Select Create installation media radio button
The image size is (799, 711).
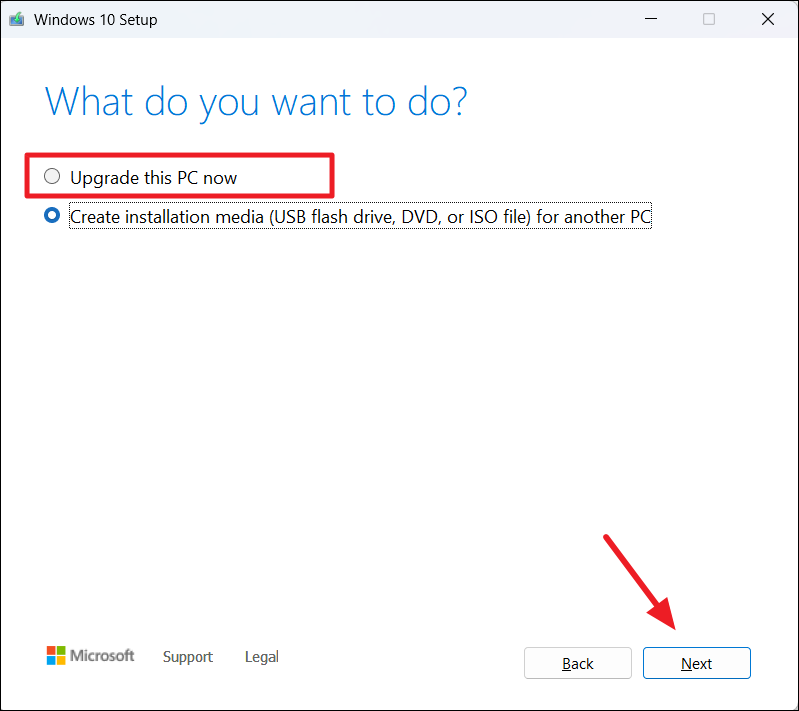[x=52, y=216]
